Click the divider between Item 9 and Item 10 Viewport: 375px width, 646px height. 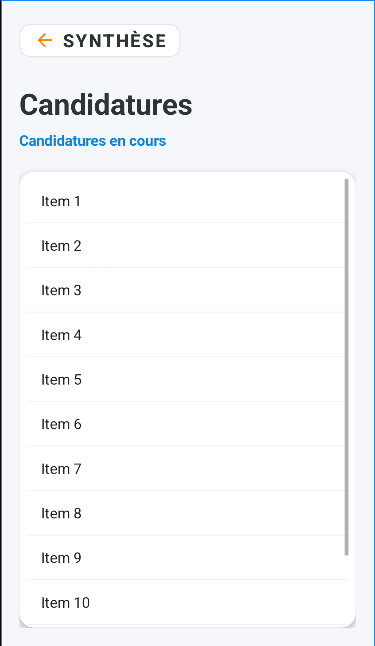[188, 580]
